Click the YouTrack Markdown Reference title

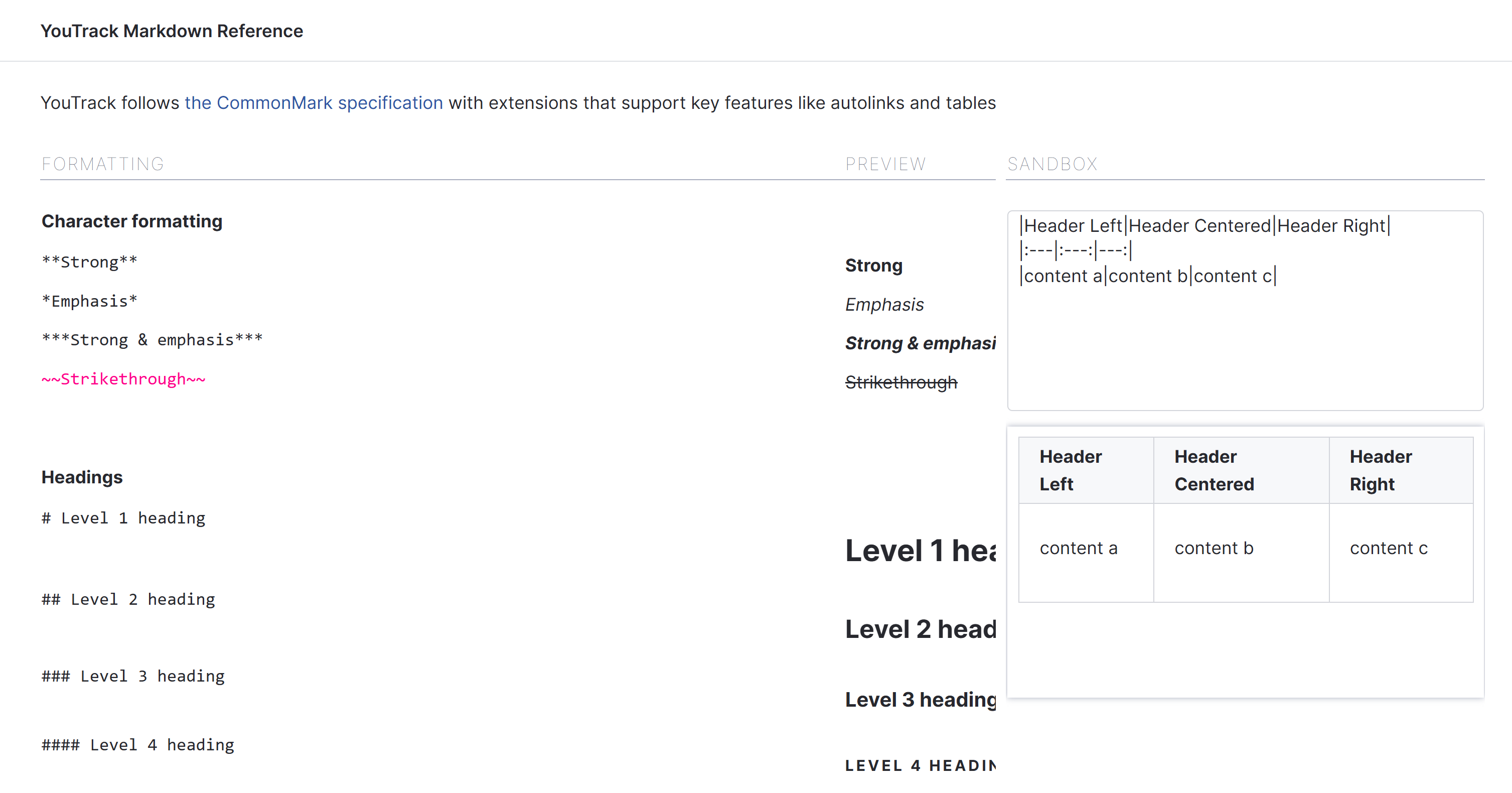pyautogui.click(x=172, y=31)
